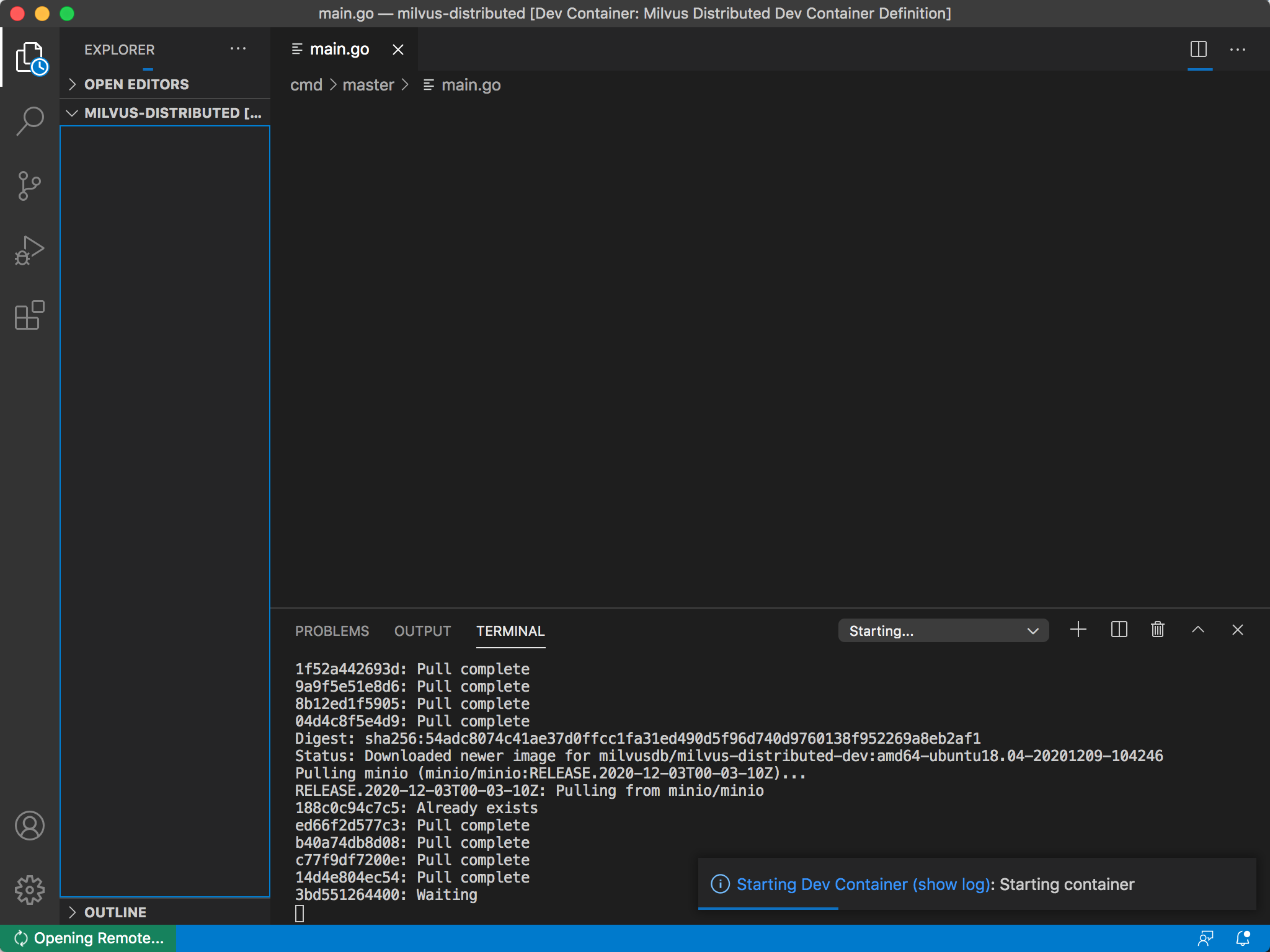This screenshot has height=952, width=1270.
Task: Open the Manage gear settings icon
Action: [30, 890]
